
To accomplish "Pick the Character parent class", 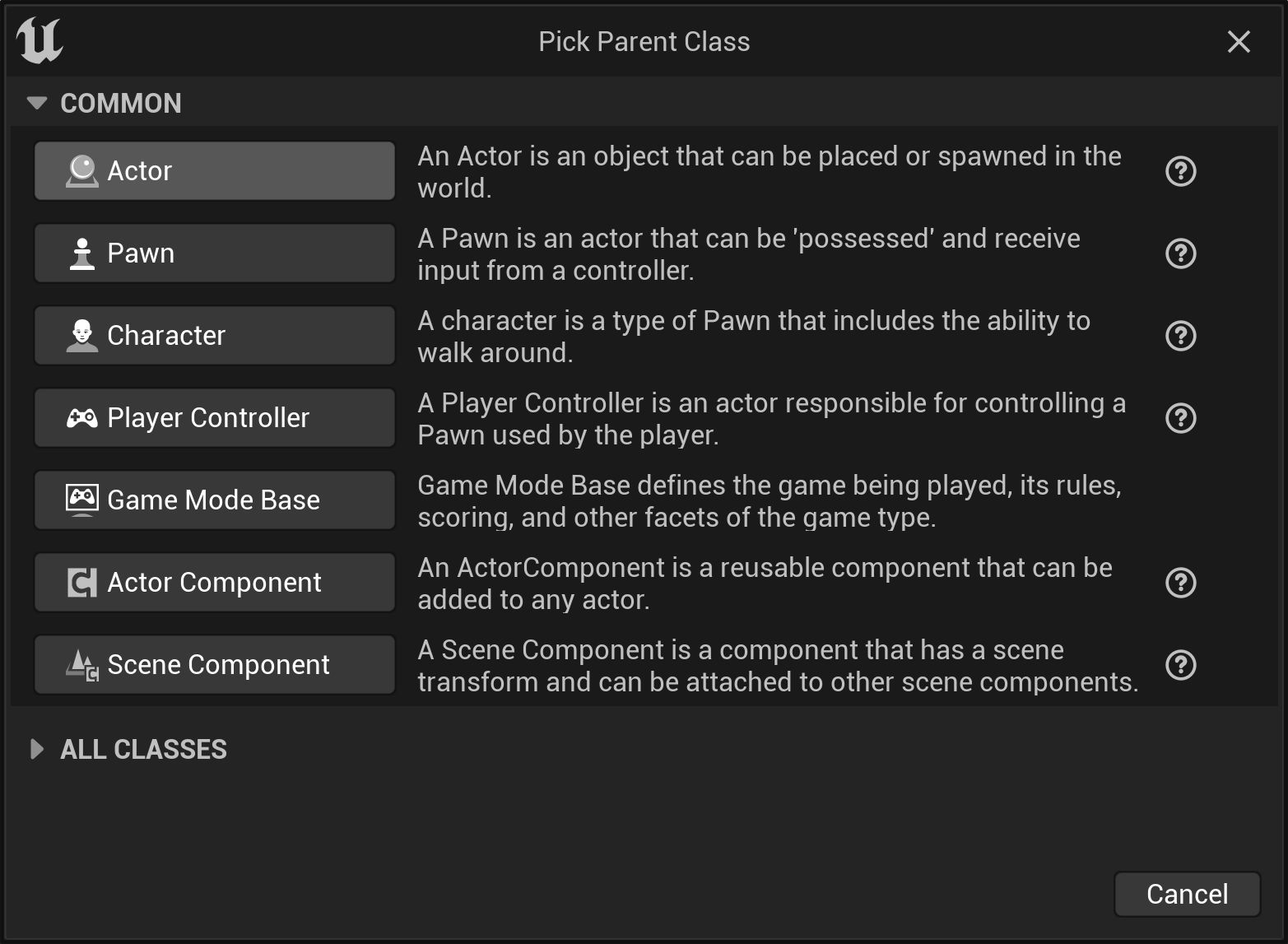I will [214, 336].
